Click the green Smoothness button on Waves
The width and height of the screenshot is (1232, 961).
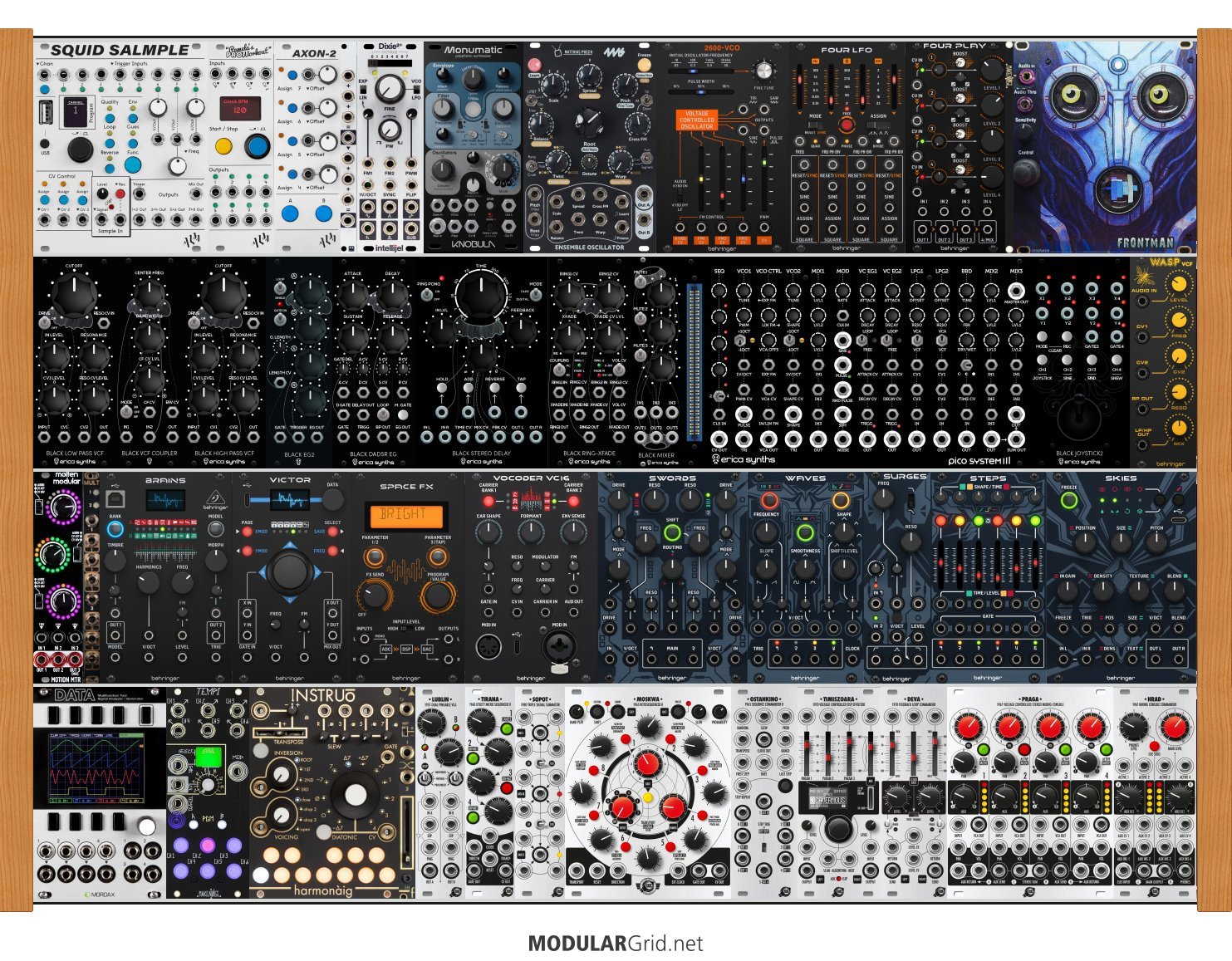coord(804,532)
